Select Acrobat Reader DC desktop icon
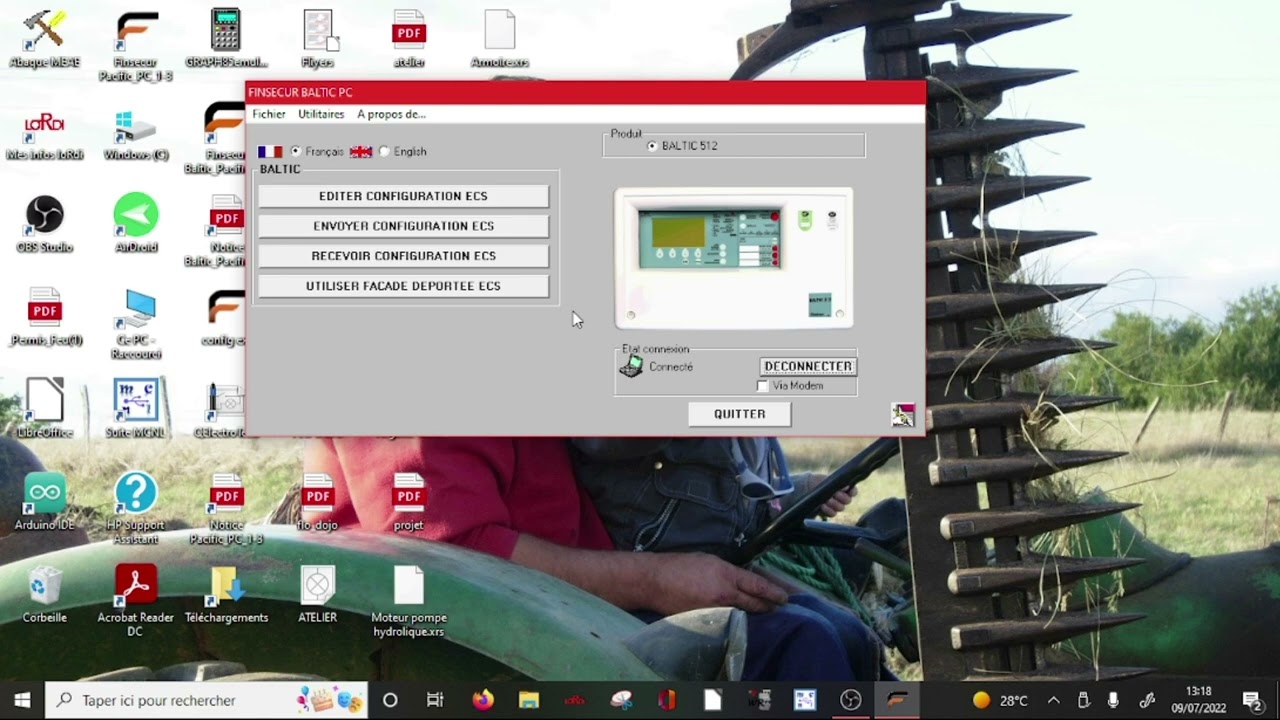Screen dimensions: 1280x720 136,601
